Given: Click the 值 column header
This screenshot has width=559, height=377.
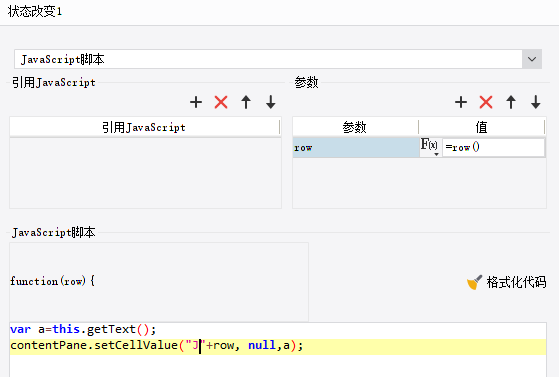Looking at the screenshot, I should 482,127.
